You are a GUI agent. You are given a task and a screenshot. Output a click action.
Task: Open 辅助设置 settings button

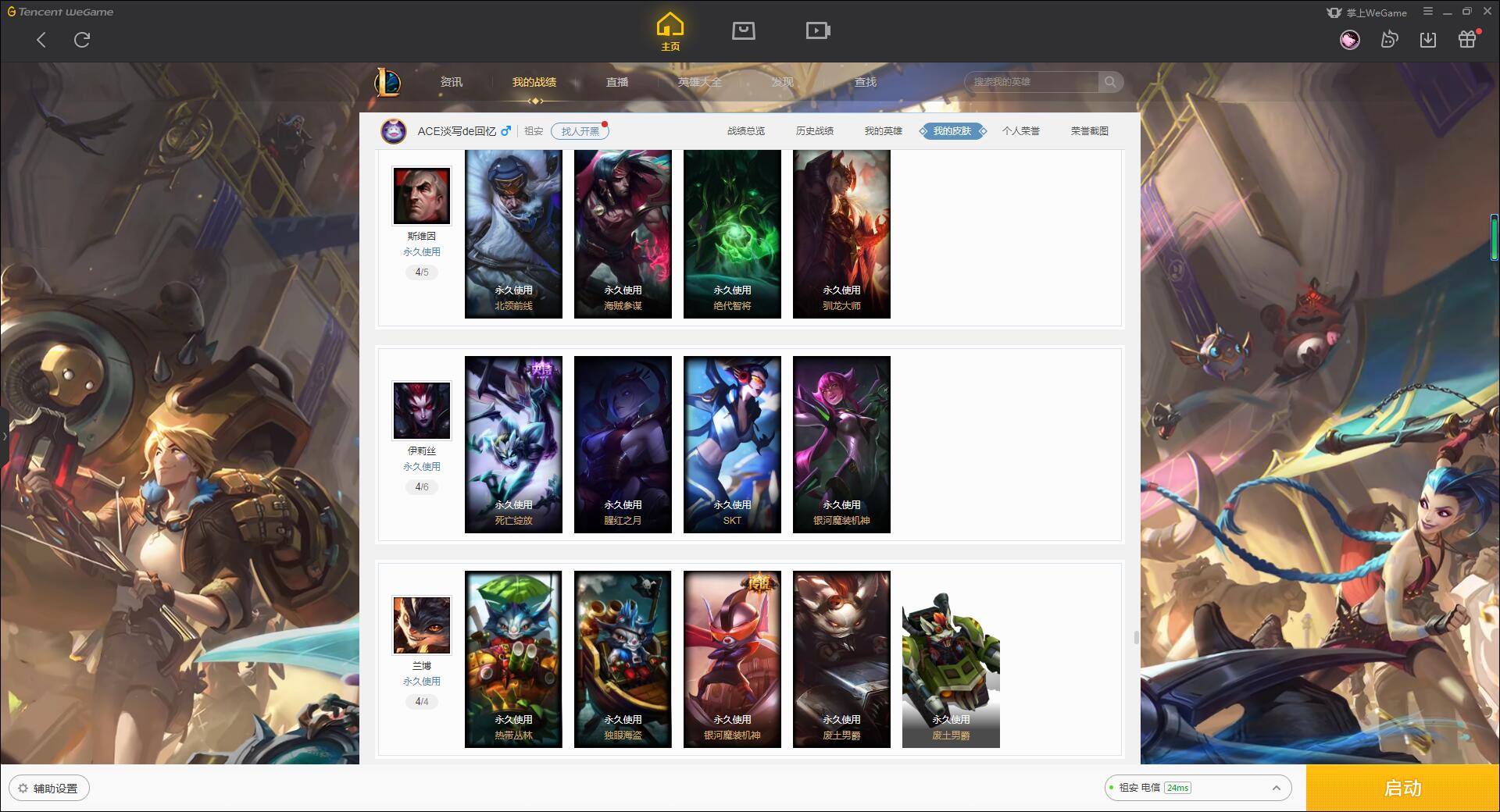coord(49,788)
